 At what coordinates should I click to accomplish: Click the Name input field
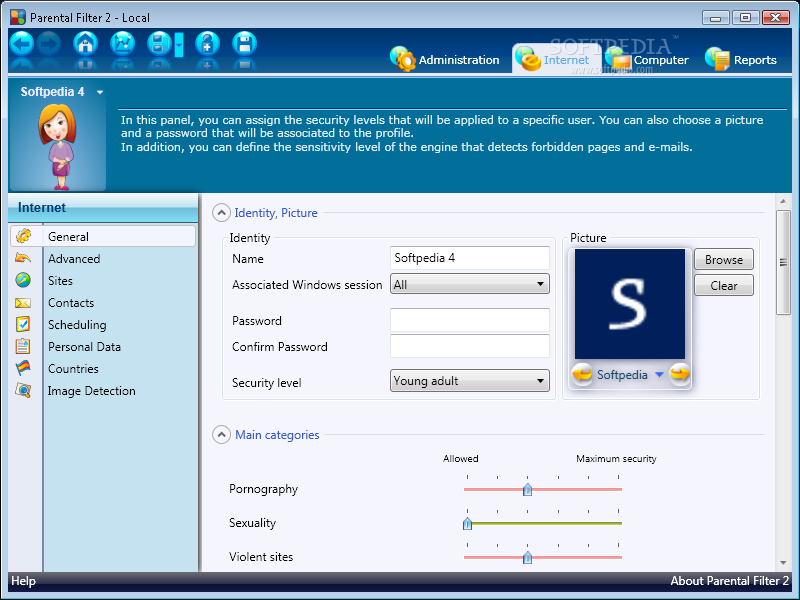point(469,258)
